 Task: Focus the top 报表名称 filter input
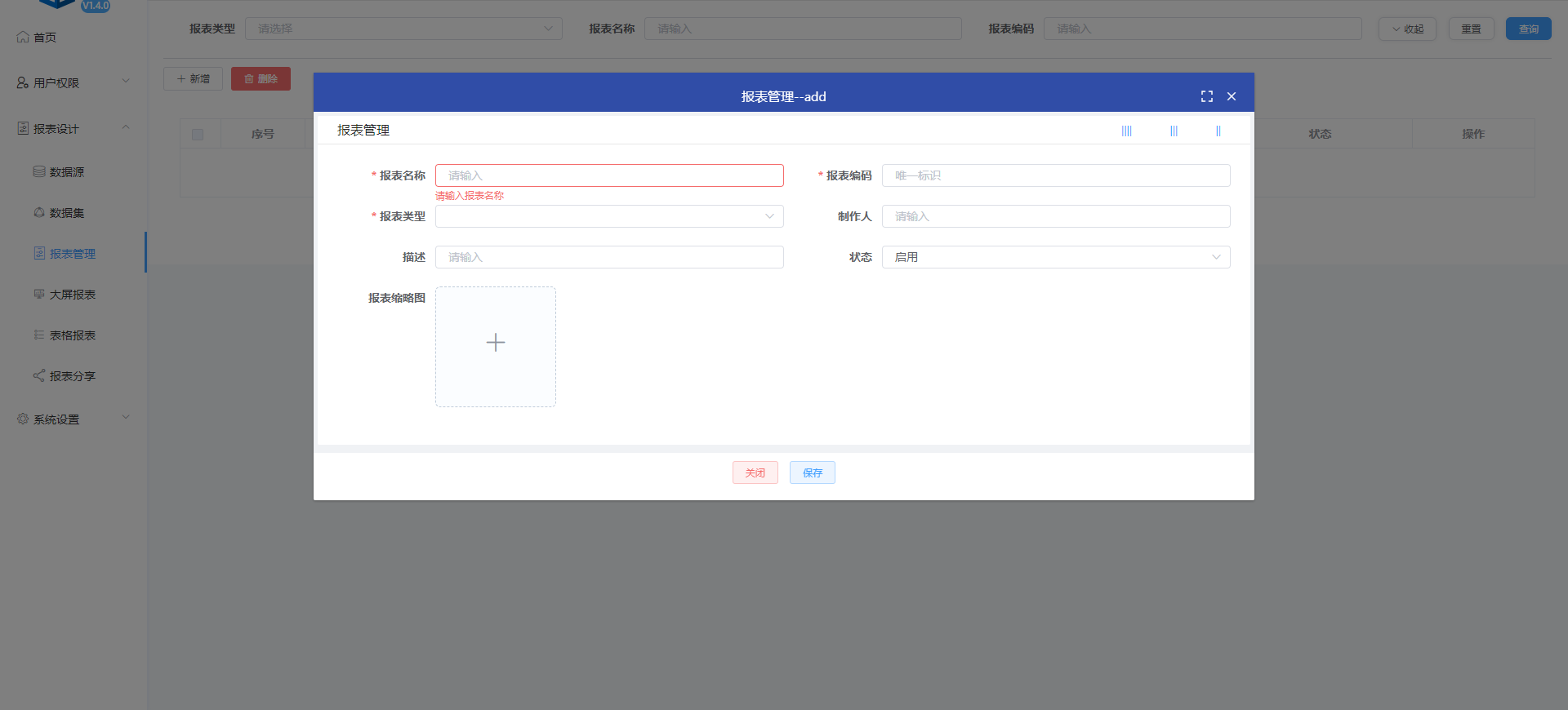pyautogui.click(x=803, y=29)
